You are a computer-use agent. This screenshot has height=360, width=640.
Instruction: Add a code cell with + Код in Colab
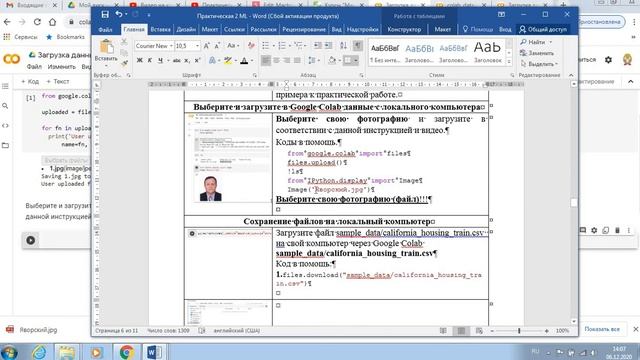[x=30, y=82]
